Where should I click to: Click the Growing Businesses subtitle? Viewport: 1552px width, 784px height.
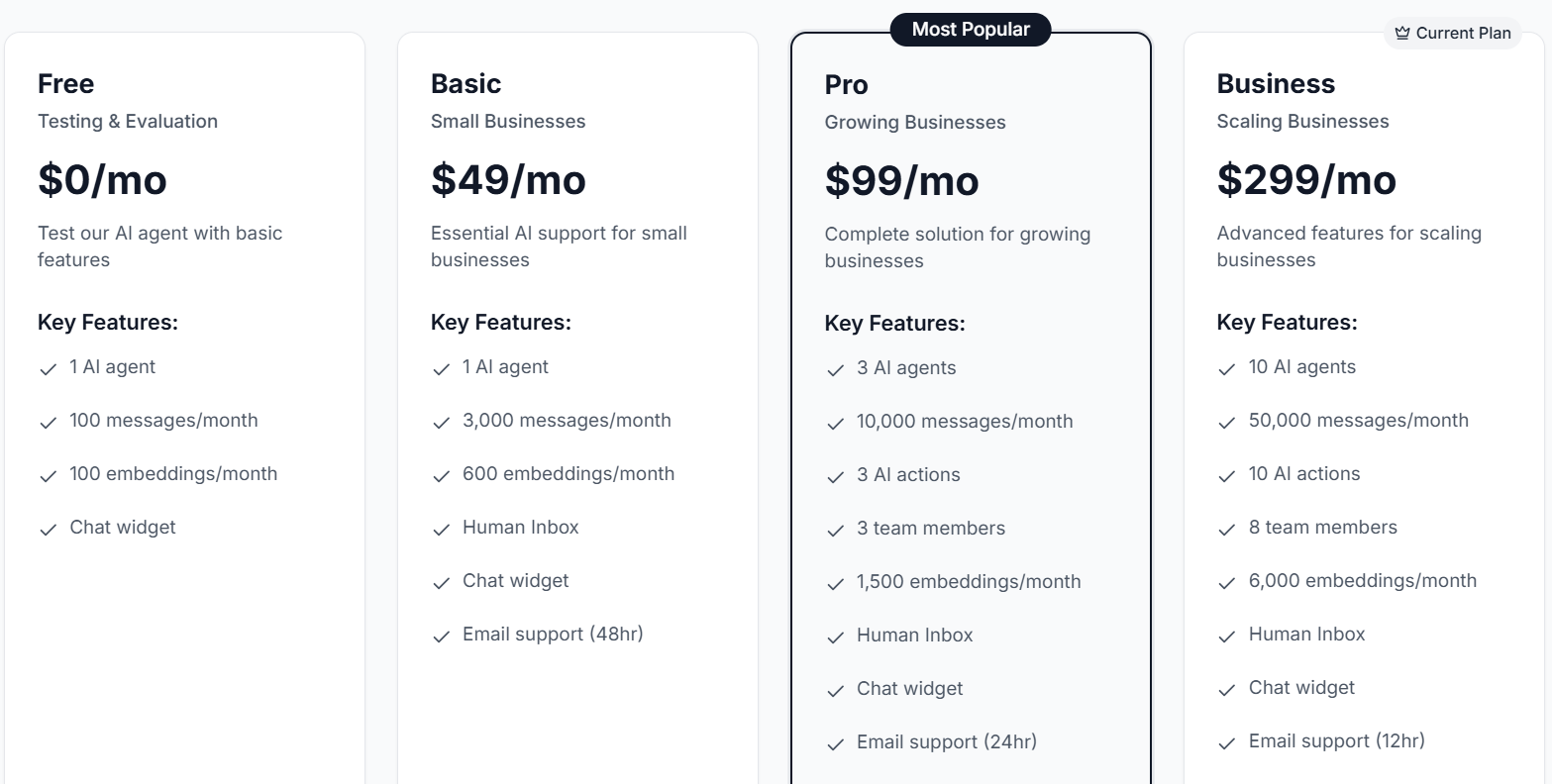914,122
